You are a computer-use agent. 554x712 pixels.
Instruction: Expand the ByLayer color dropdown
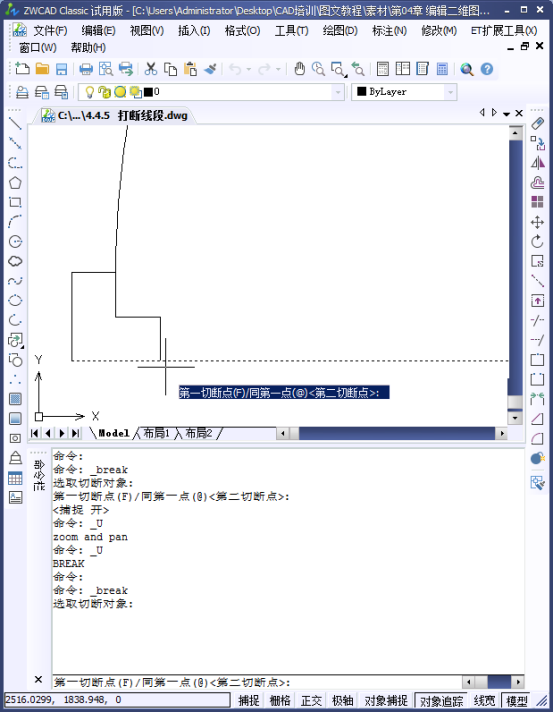point(450,92)
